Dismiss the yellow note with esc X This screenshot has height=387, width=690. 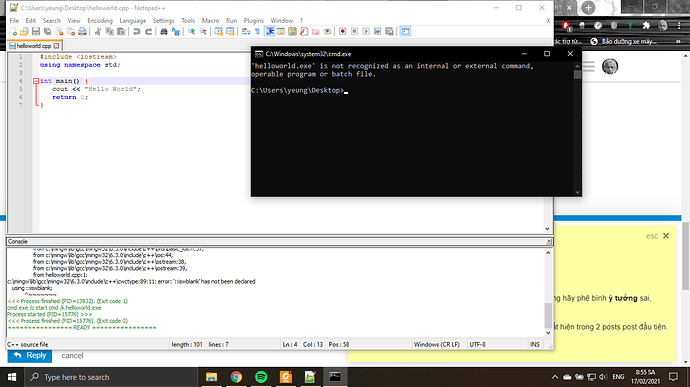[x=666, y=236]
